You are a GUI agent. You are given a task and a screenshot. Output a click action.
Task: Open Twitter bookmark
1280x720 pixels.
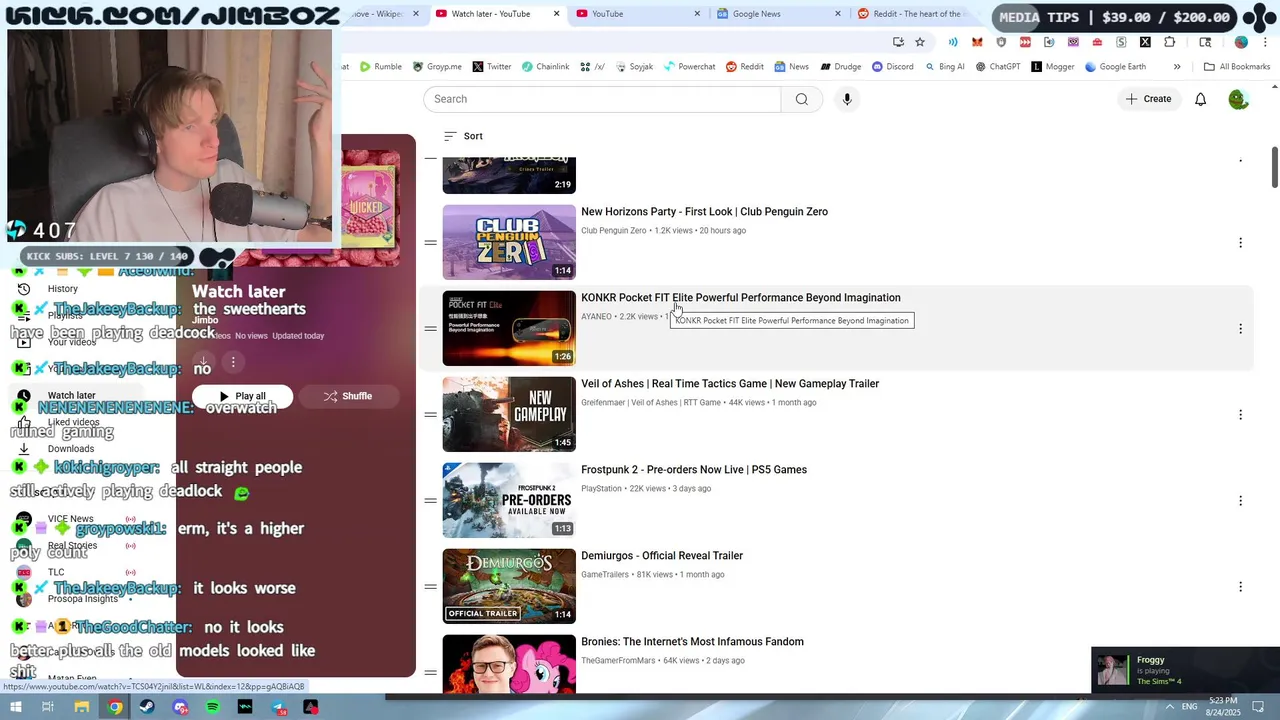[x=491, y=67]
